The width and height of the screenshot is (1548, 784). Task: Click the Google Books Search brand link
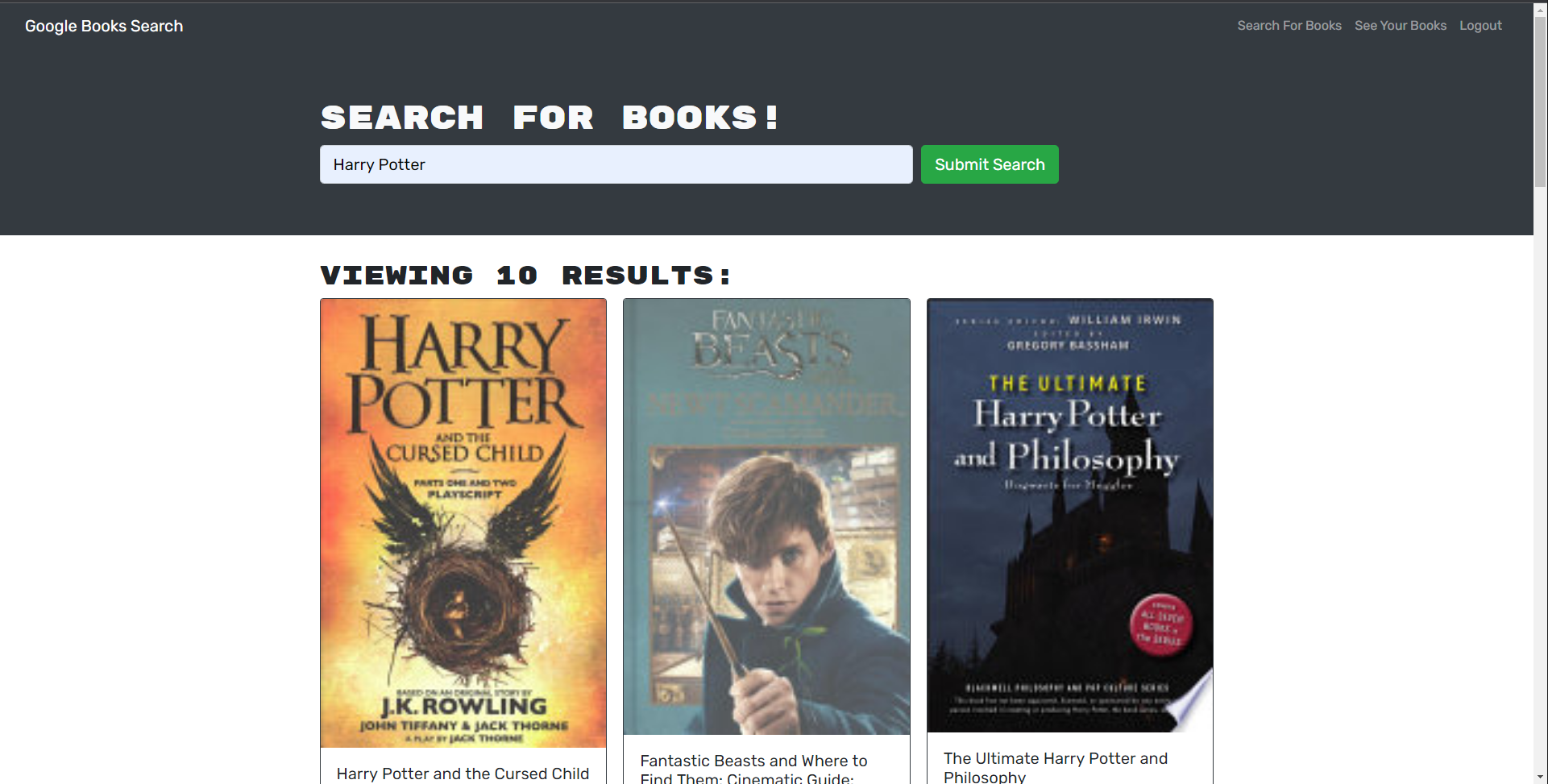[104, 26]
